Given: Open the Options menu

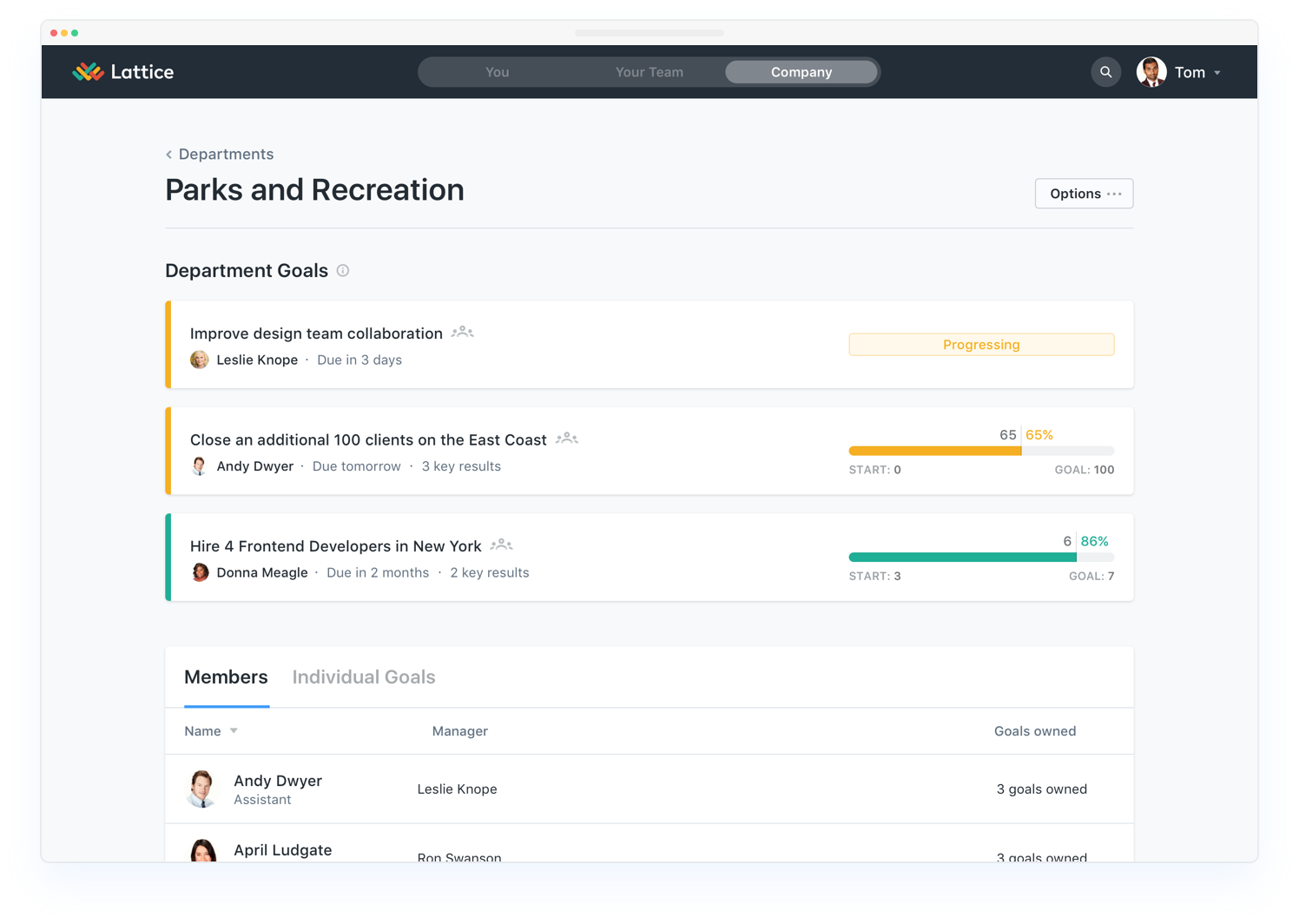Looking at the screenshot, I should click(x=1083, y=193).
